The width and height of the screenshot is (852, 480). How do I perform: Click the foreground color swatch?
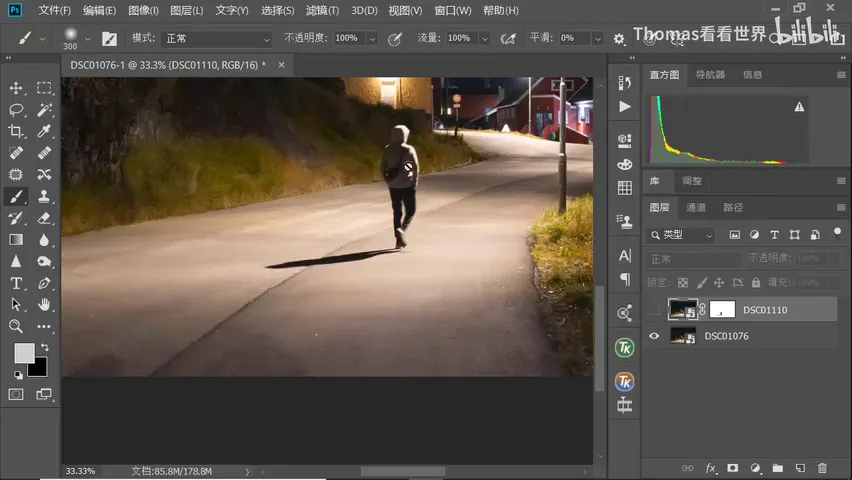[23, 352]
